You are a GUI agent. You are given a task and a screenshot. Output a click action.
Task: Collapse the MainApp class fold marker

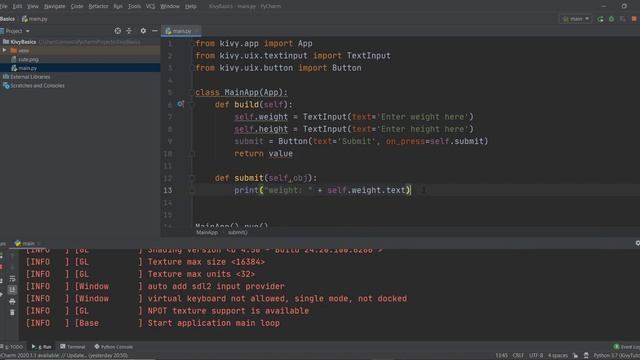point(191,92)
